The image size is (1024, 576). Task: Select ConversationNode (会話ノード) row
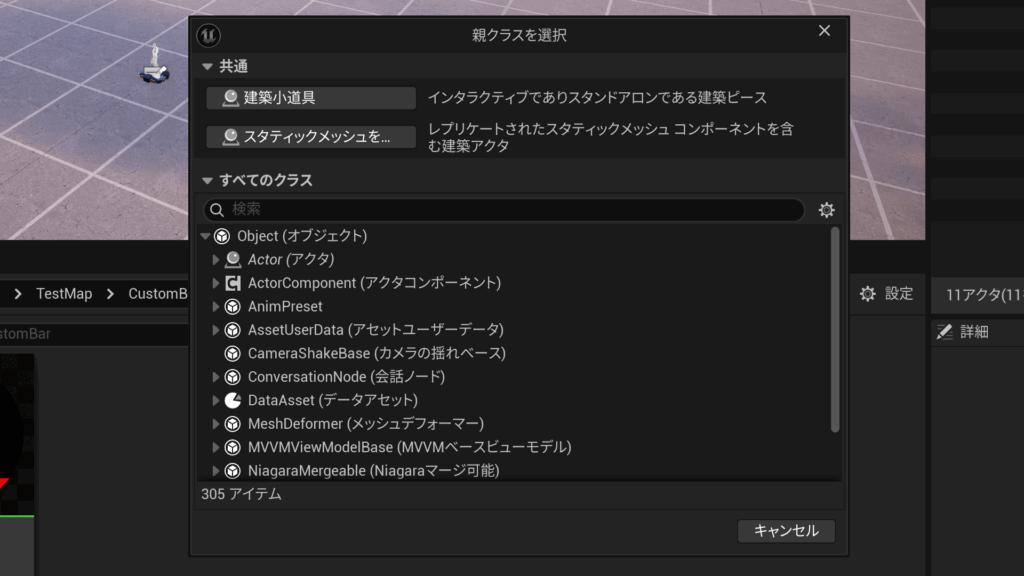(x=514, y=377)
